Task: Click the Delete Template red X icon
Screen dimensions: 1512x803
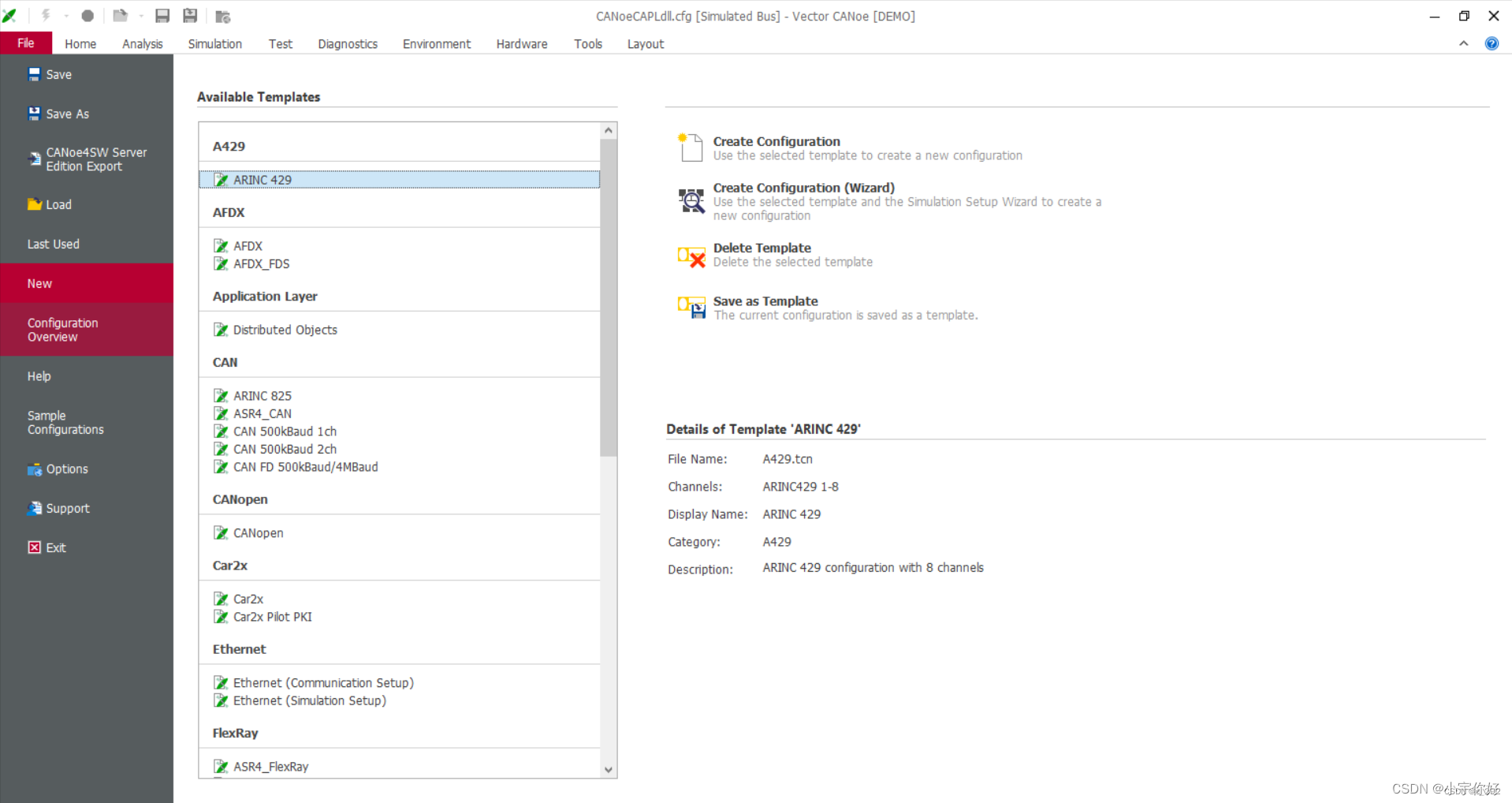Action: point(691,256)
